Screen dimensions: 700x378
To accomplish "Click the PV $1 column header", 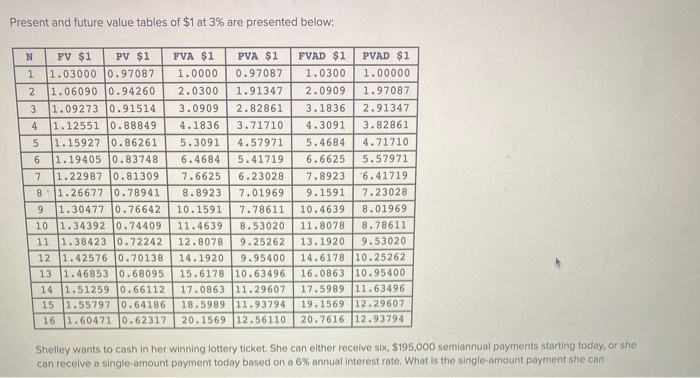I will click(x=133, y=57).
